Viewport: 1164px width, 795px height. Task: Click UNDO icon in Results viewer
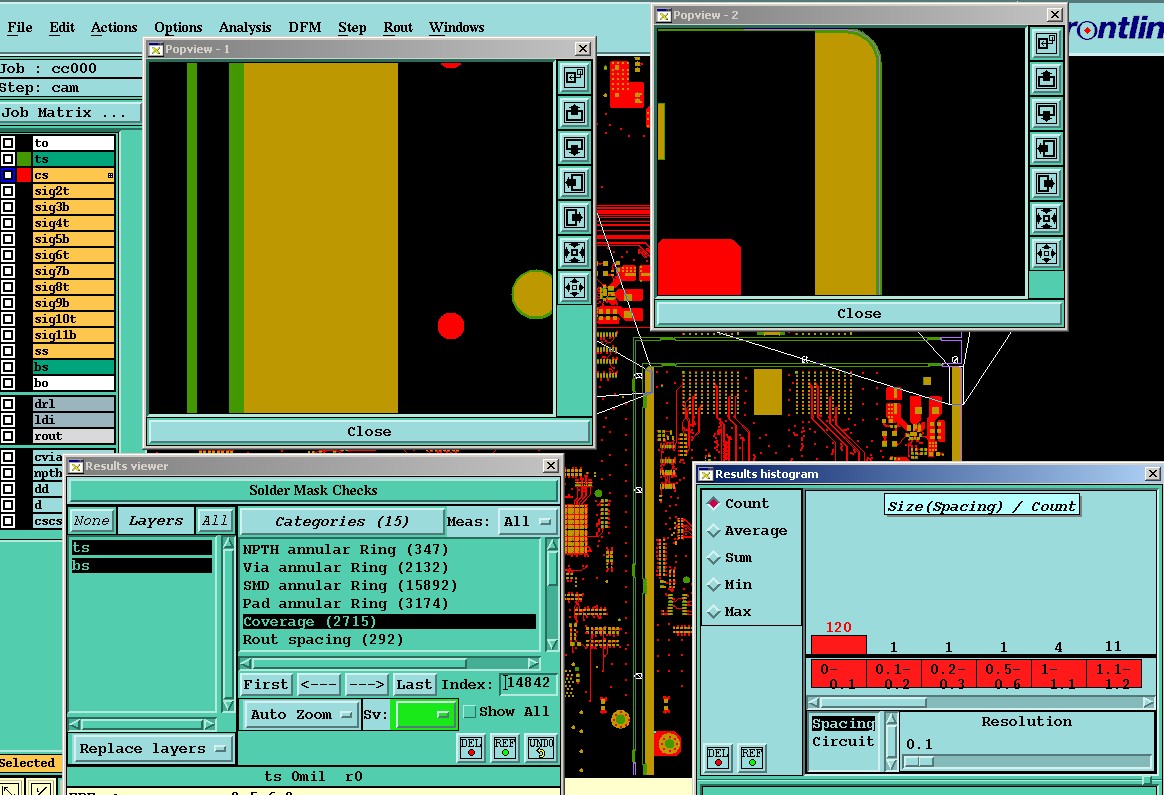pos(540,748)
